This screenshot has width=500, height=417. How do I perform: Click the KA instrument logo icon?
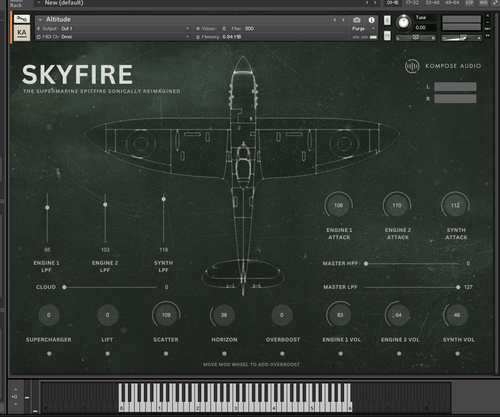tap(22, 33)
